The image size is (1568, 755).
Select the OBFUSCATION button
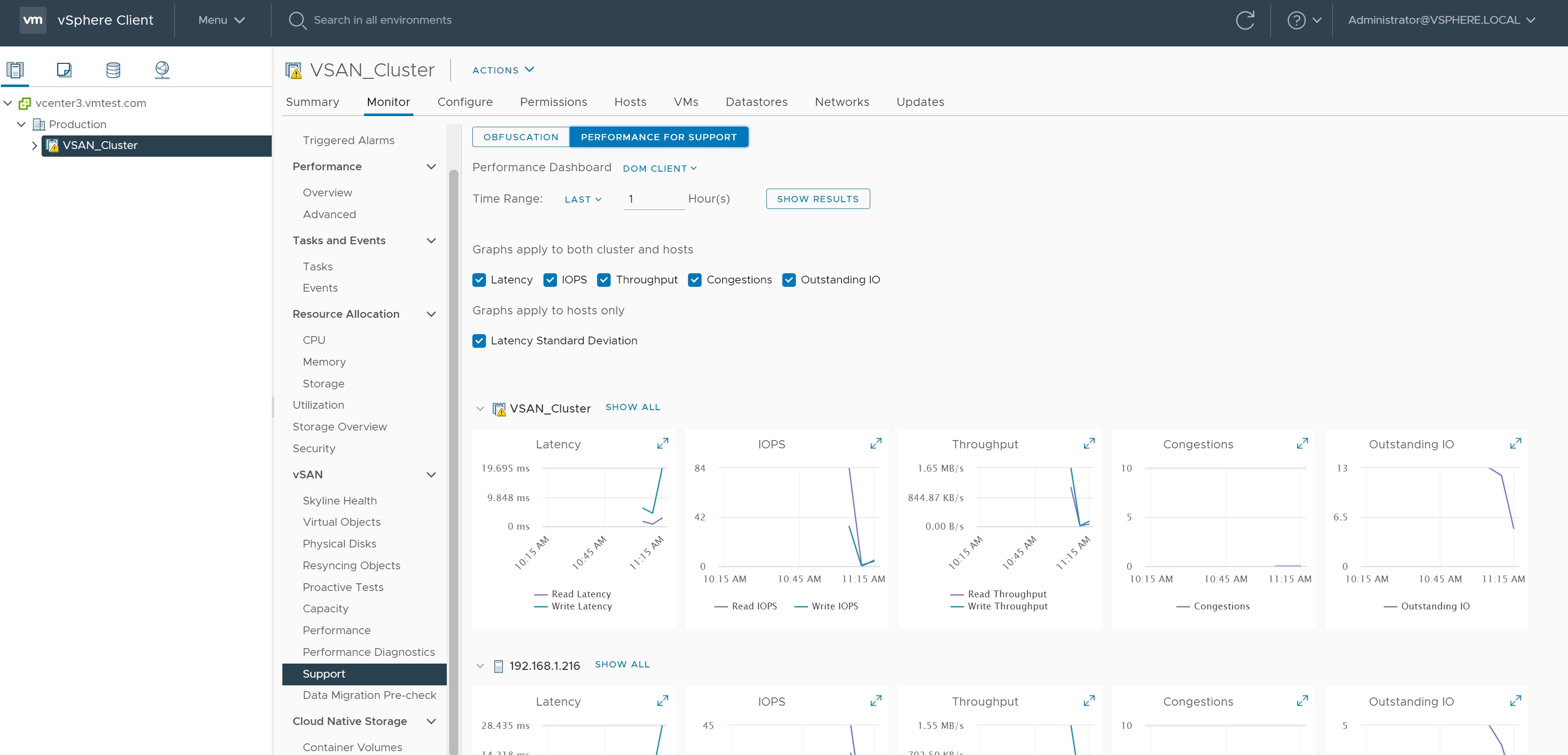[x=521, y=137]
